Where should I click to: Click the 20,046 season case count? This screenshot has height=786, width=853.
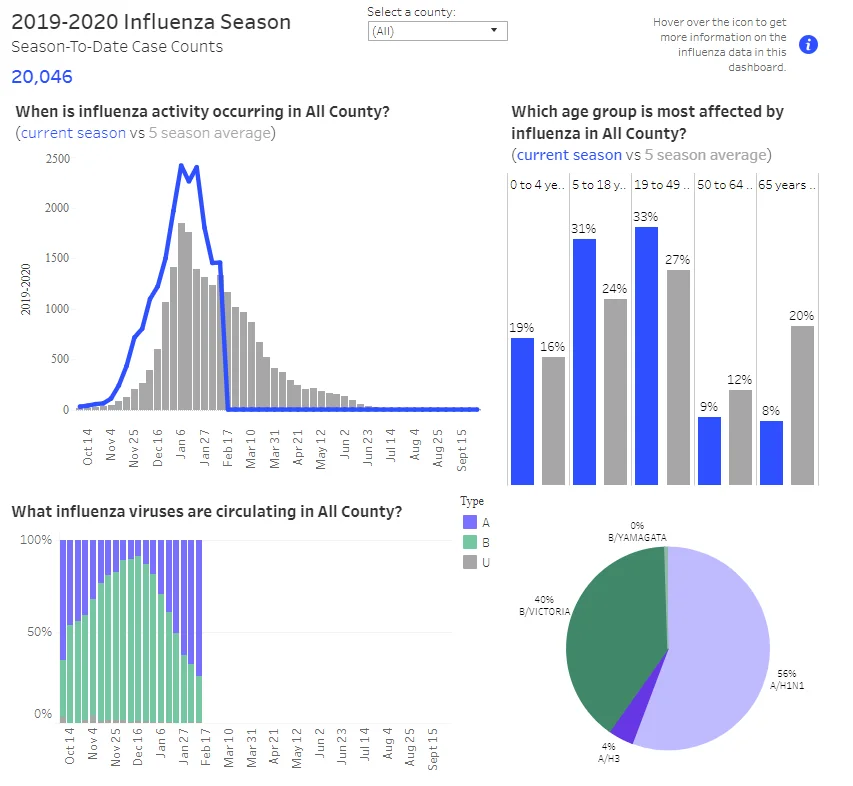click(42, 77)
